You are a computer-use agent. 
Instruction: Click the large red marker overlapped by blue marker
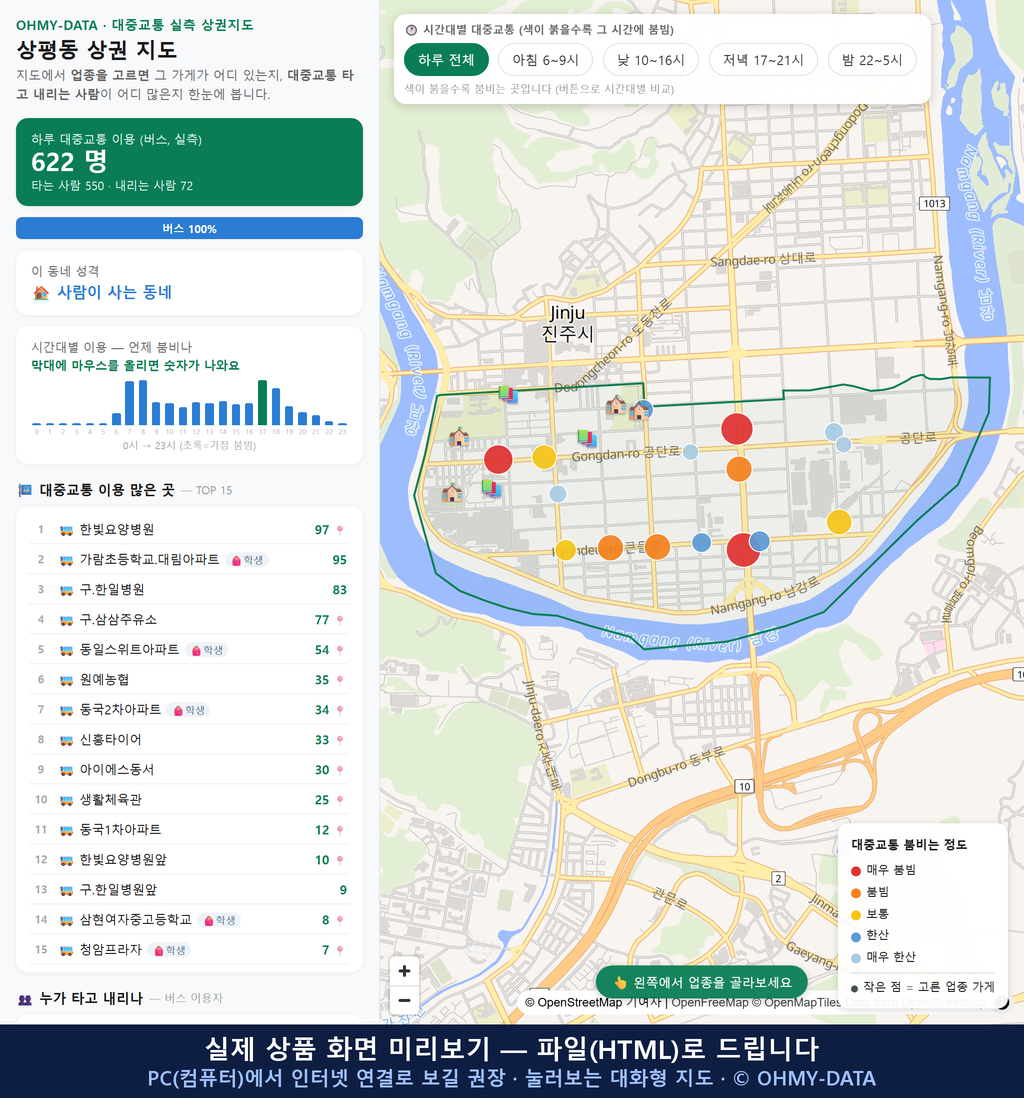coord(742,550)
